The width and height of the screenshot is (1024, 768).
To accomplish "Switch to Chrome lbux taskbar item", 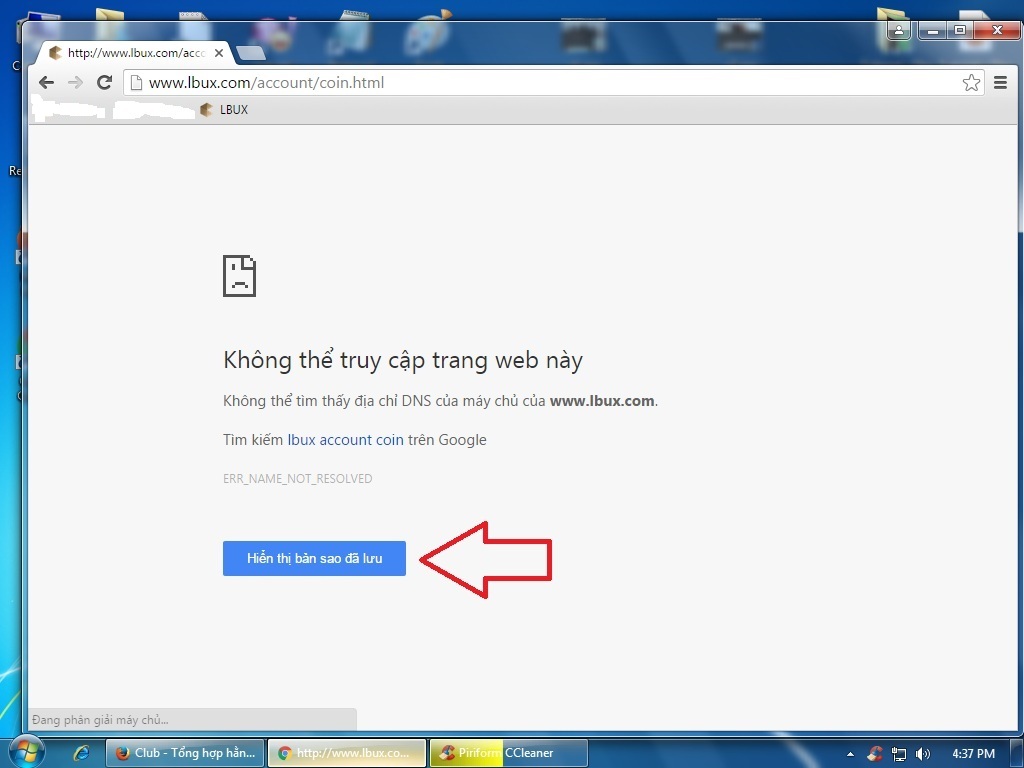I will pyautogui.click(x=347, y=753).
